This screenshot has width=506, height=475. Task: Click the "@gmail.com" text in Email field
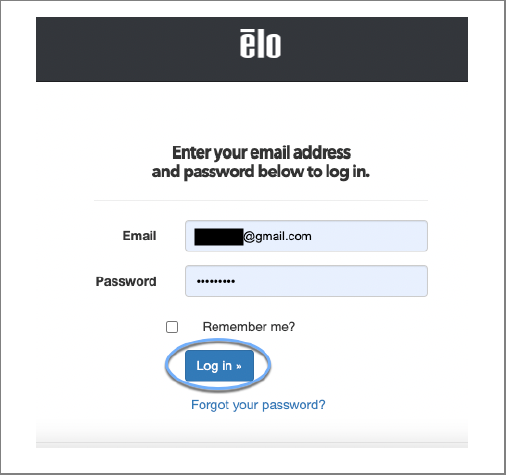click(277, 236)
